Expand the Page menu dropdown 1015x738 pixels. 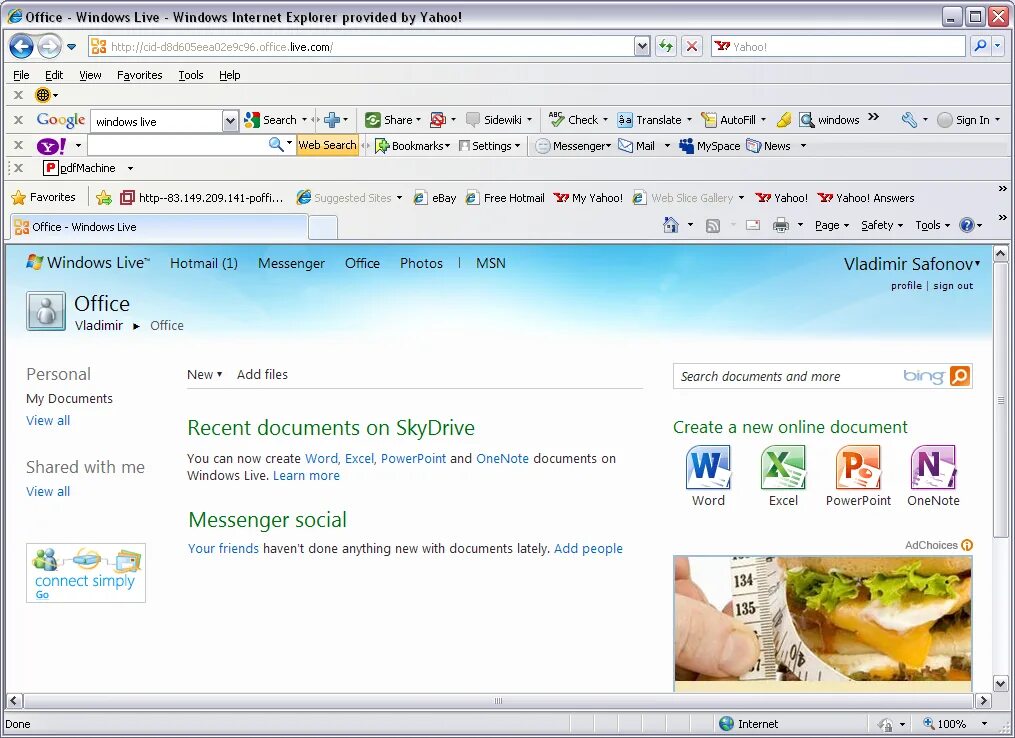(832, 225)
